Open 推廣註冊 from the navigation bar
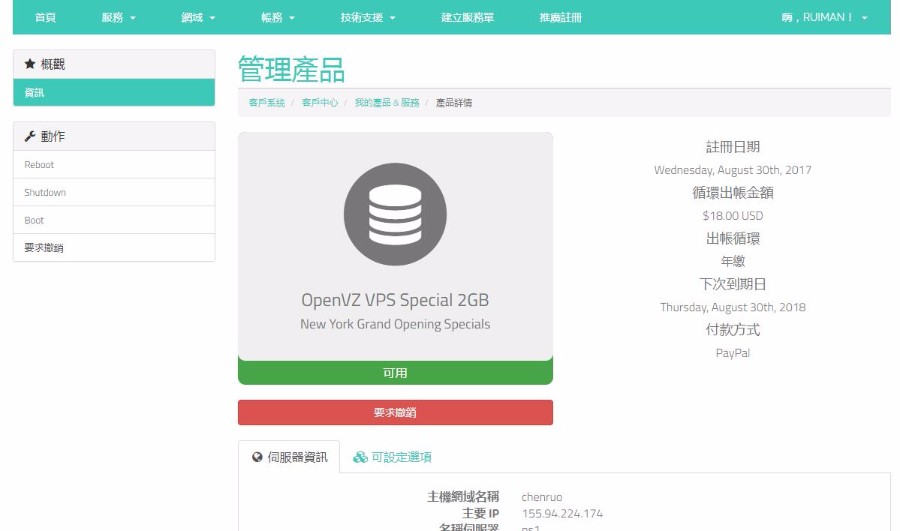The image size is (900, 531). 560,17
